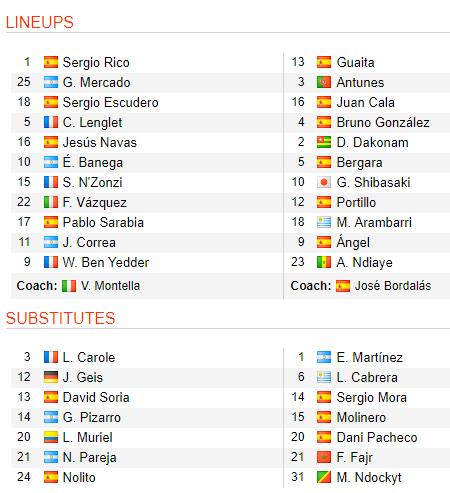The image size is (450, 493).
Task: Click the Japan flag next to G. Shibasaki
Action: click(324, 182)
